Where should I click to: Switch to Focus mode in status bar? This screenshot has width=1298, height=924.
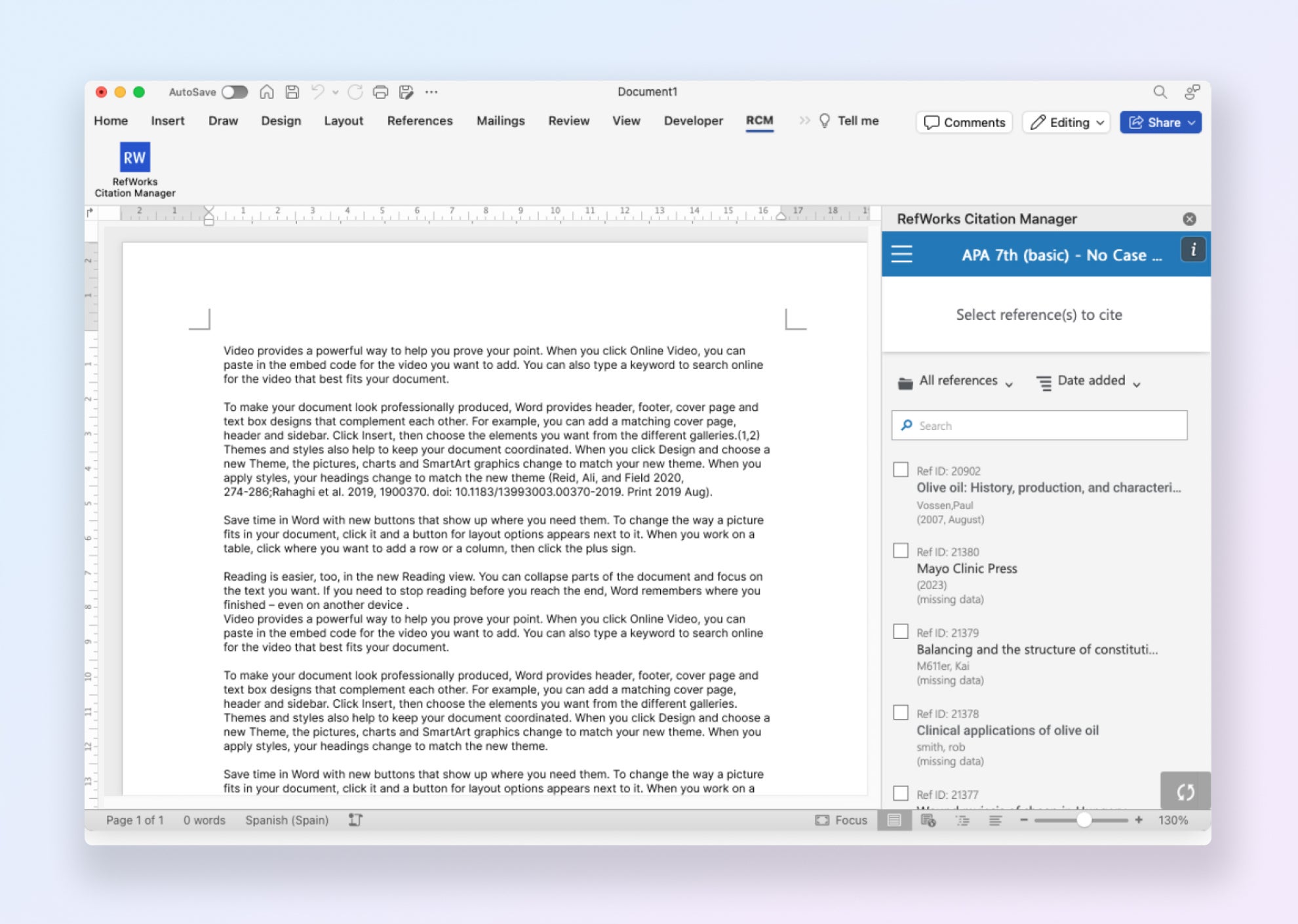pos(841,820)
